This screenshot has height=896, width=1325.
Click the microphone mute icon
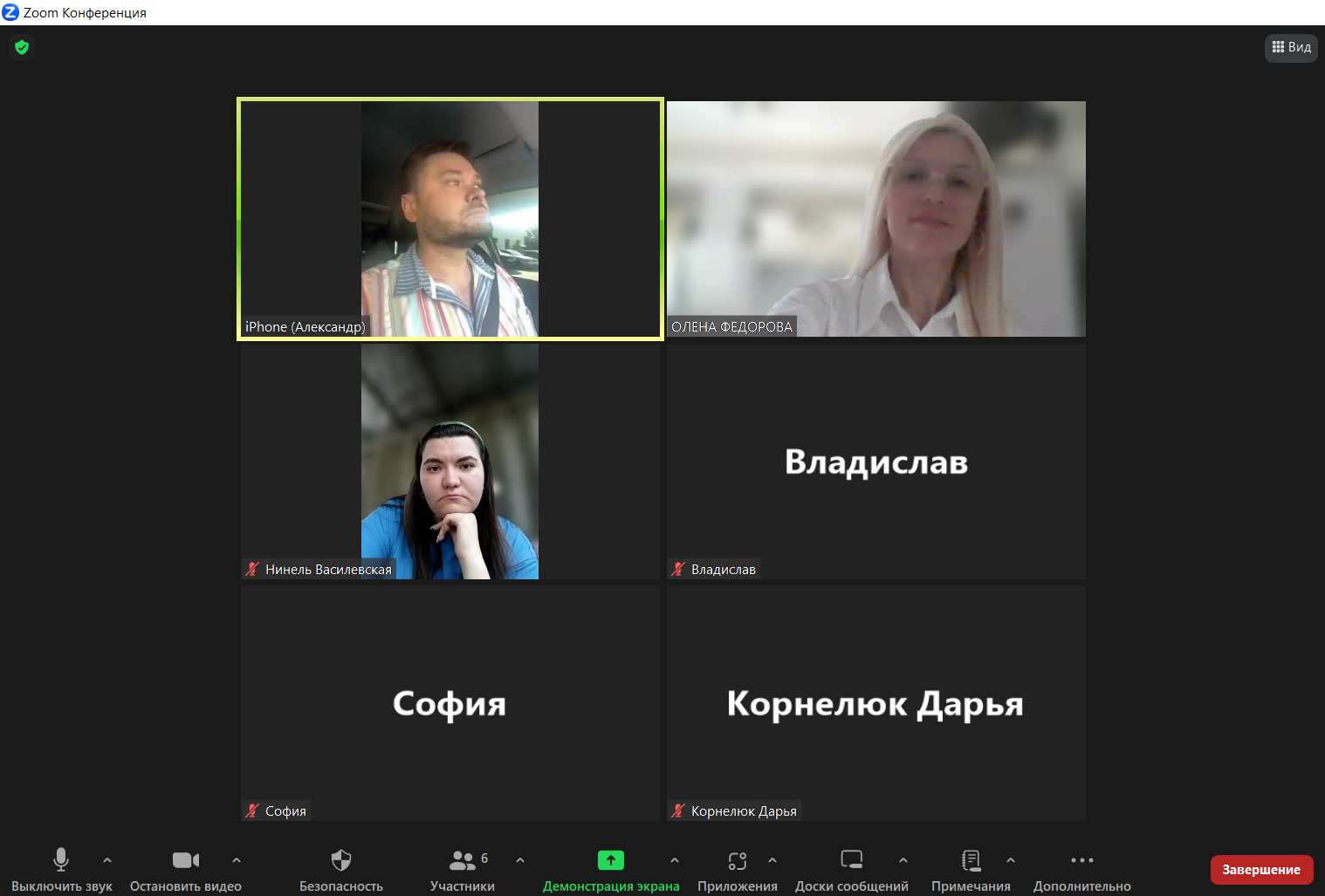point(61,859)
